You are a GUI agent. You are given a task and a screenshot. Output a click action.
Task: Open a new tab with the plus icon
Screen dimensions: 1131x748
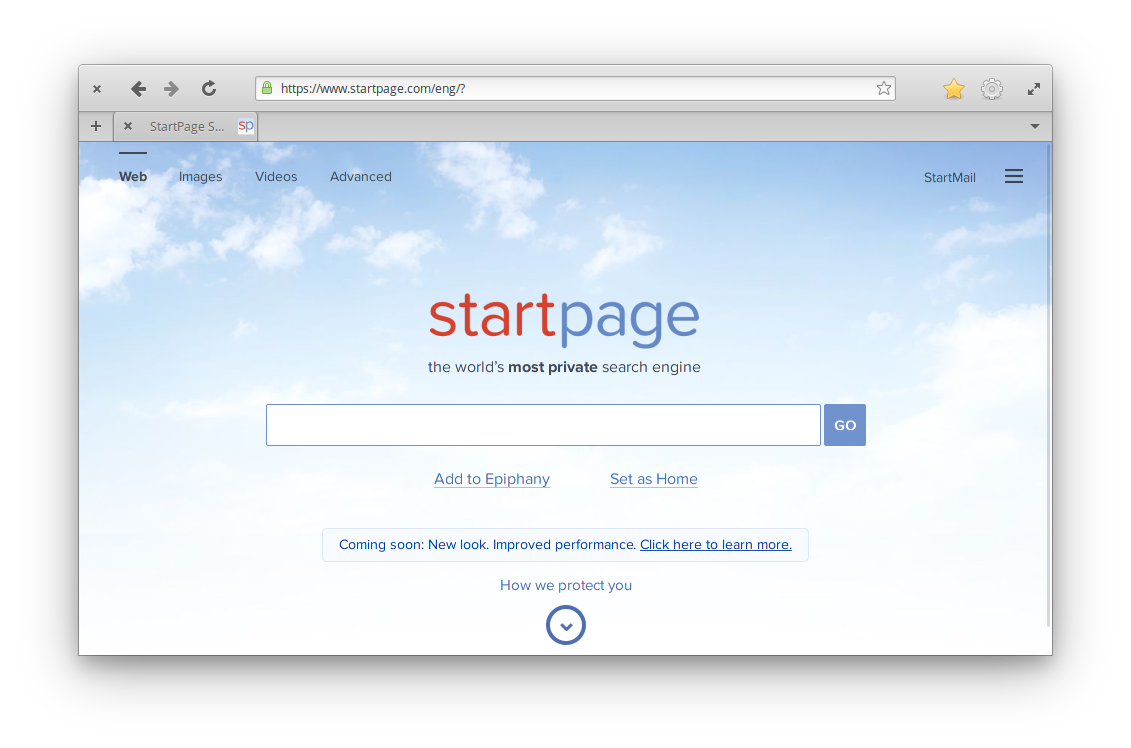tap(96, 126)
